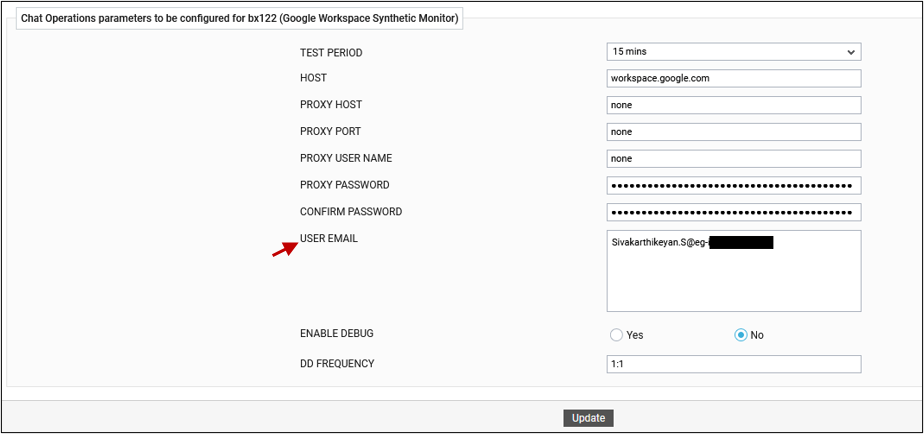Enable debug by selecting the Yes radio button
The height and width of the screenshot is (434, 924).
pyautogui.click(x=617, y=335)
